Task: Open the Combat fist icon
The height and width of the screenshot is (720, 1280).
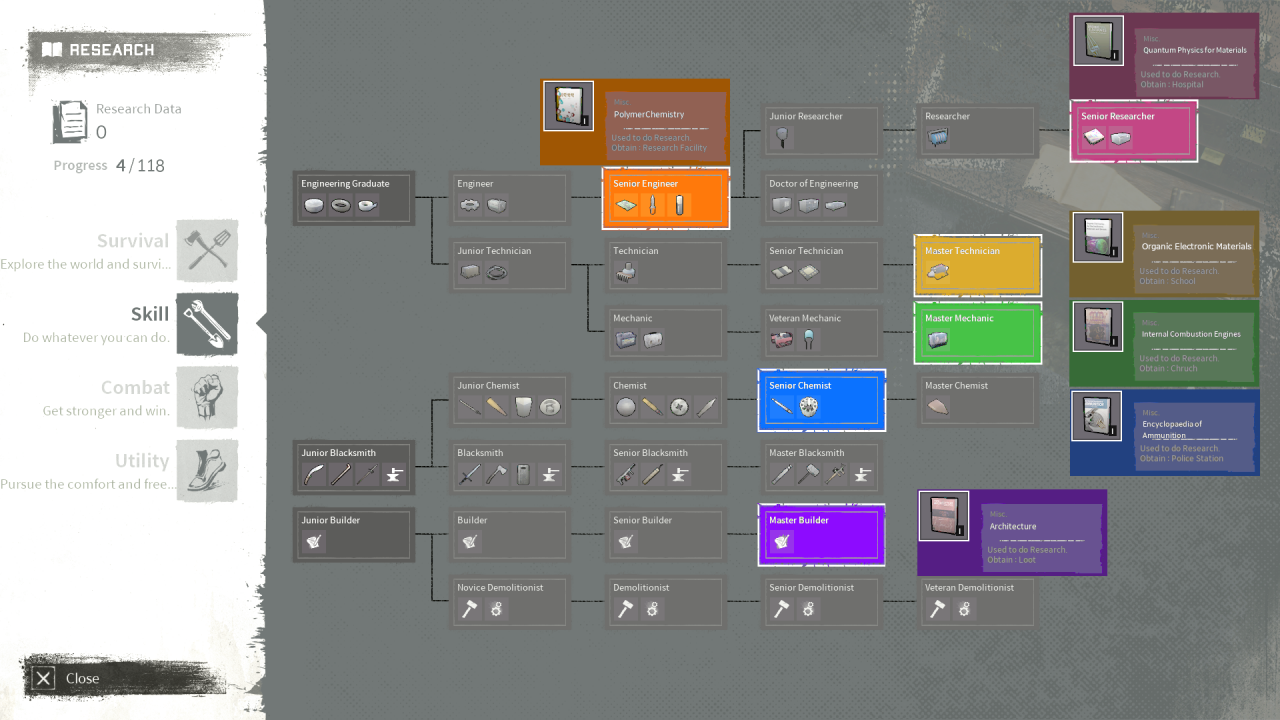Action: [207, 398]
